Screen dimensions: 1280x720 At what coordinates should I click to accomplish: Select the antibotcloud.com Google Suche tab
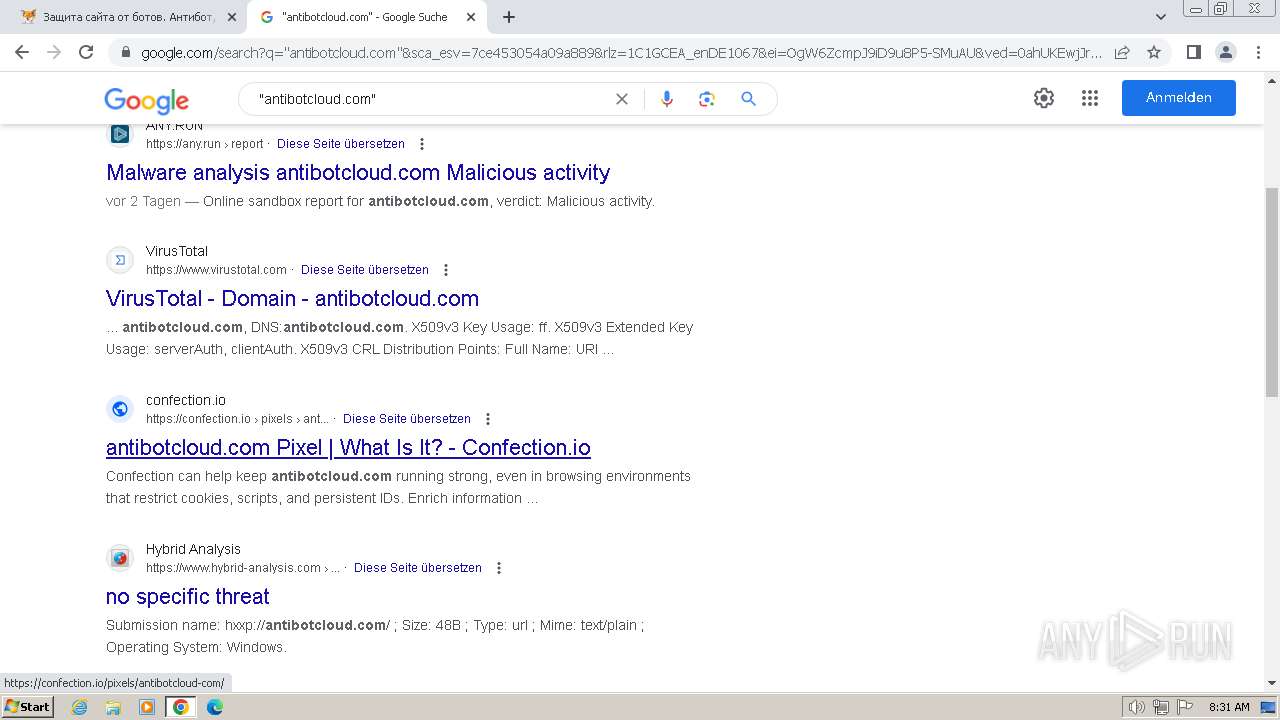[x=365, y=17]
